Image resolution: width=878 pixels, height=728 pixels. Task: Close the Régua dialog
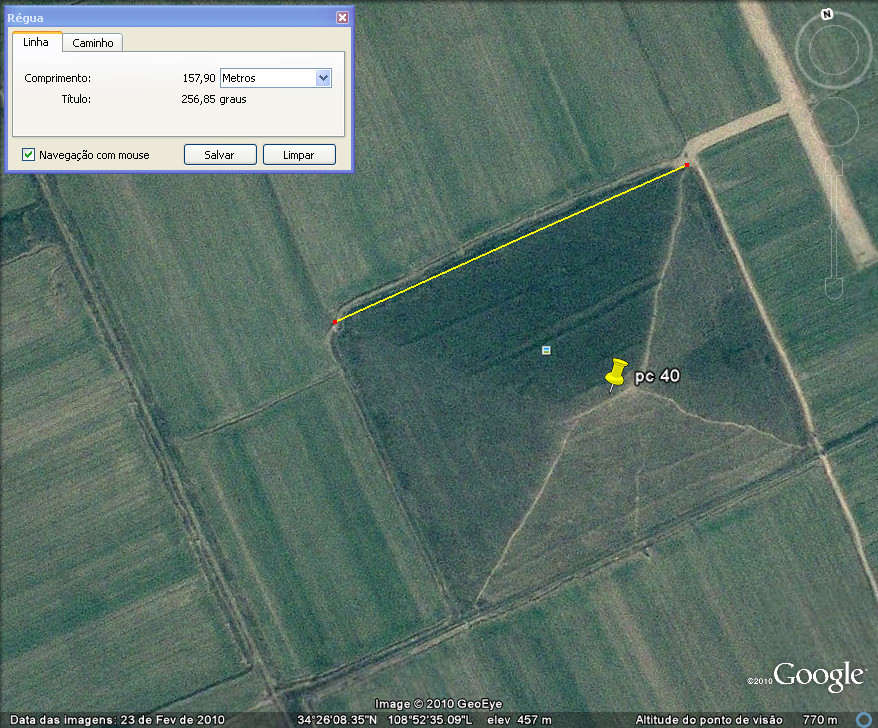[x=343, y=17]
